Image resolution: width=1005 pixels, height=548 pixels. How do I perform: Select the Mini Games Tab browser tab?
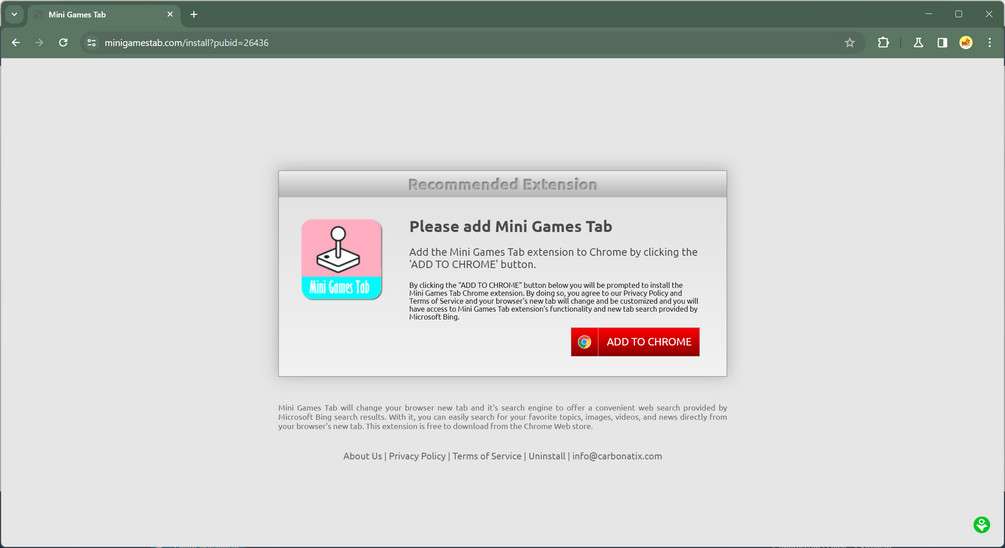(103, 14)
